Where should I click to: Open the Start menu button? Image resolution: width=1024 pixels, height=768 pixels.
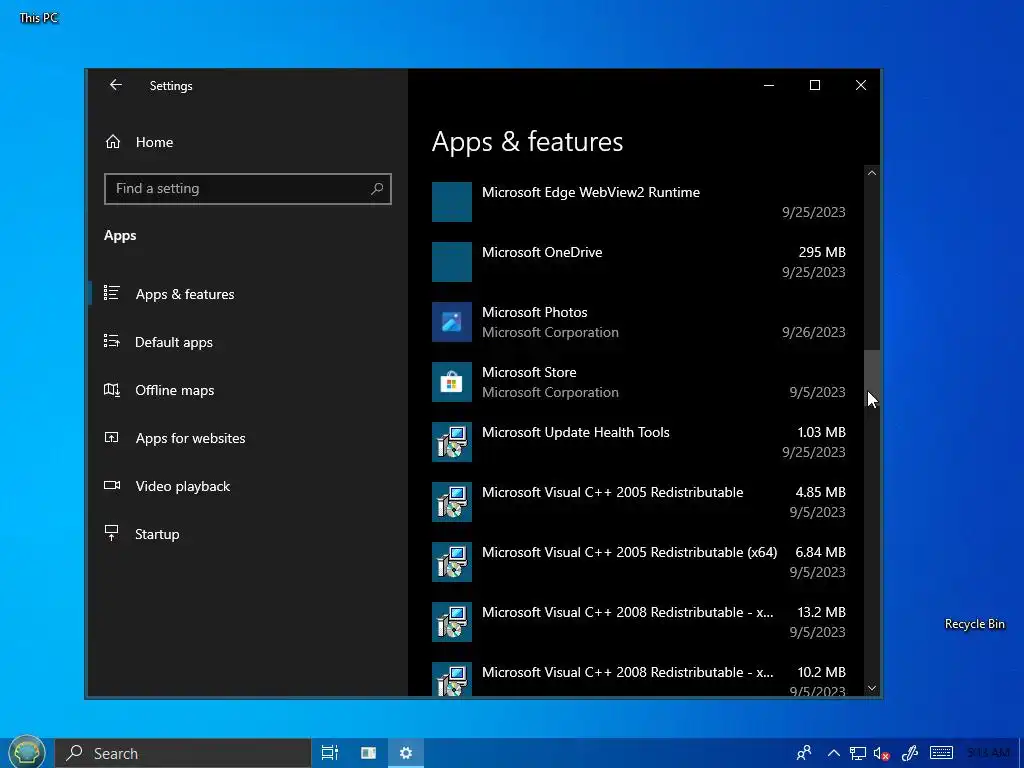point(26,752)
